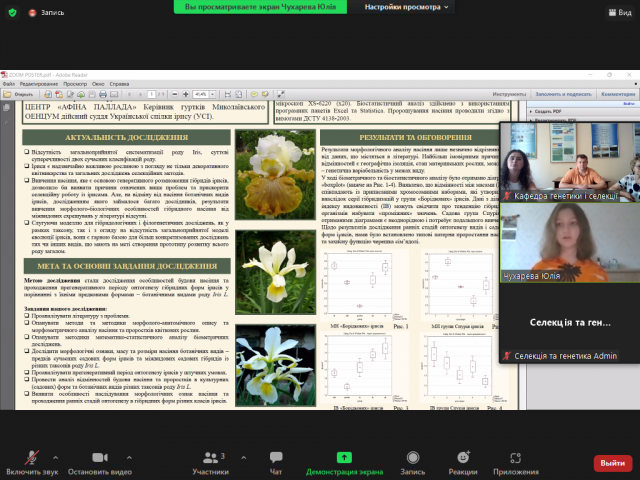Go to next page arrow

coord(140,94)
